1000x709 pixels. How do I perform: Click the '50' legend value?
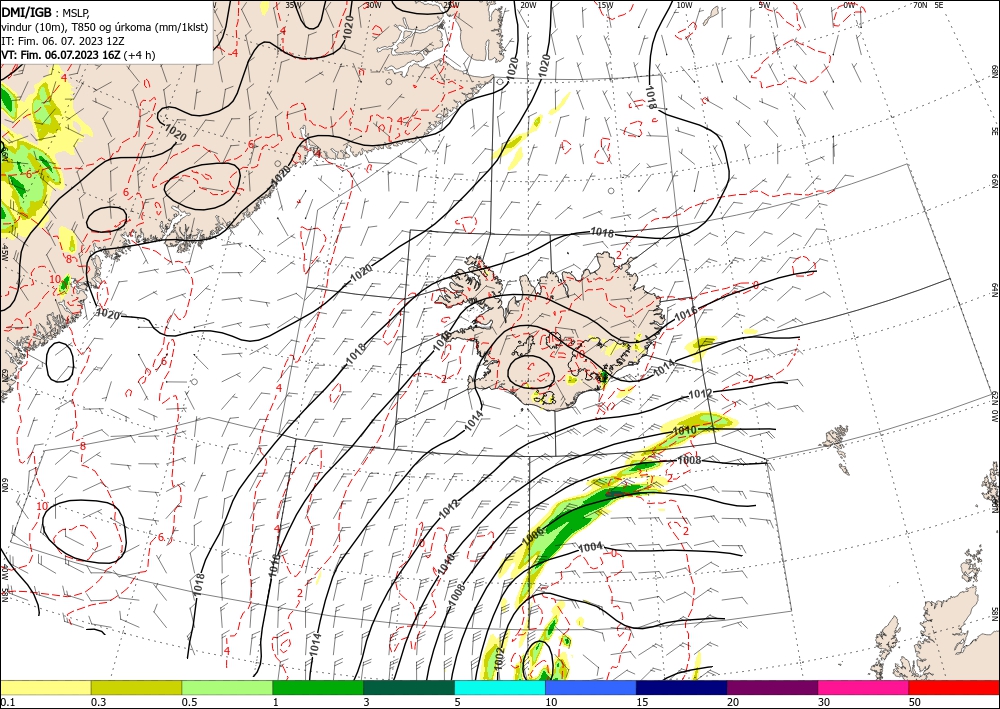click(915, 702)
